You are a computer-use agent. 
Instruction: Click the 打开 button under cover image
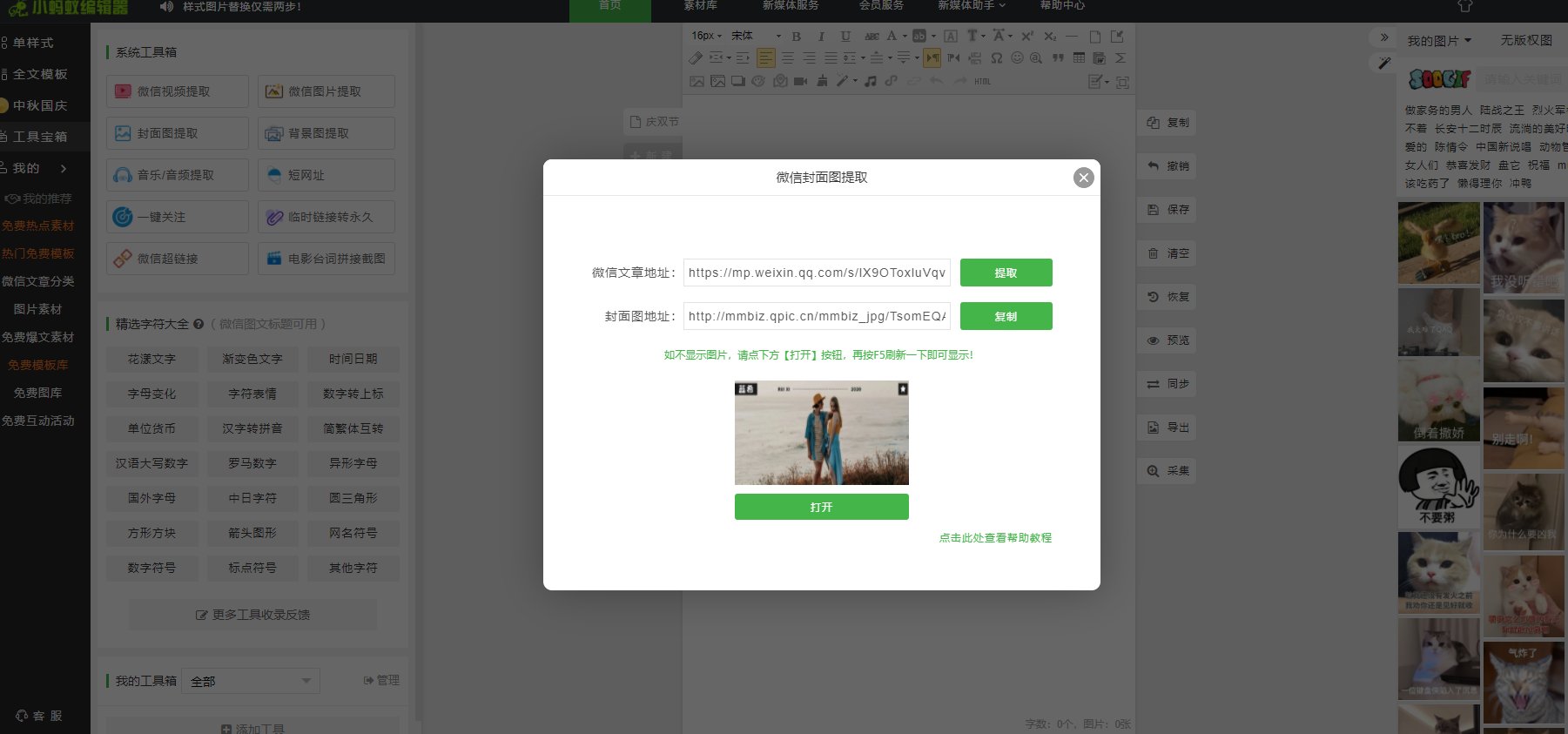pyautogui.click(x=821, y=507)
